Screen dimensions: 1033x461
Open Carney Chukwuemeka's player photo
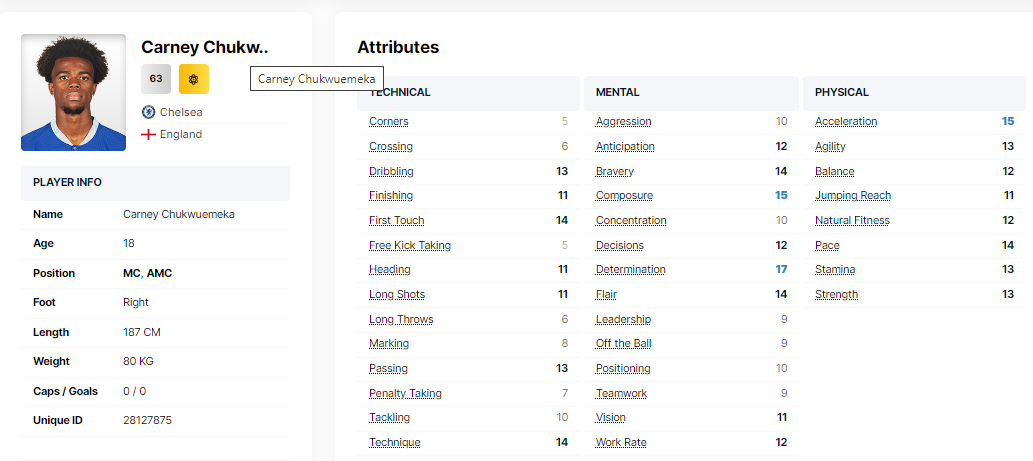click(x=73, y=93)
